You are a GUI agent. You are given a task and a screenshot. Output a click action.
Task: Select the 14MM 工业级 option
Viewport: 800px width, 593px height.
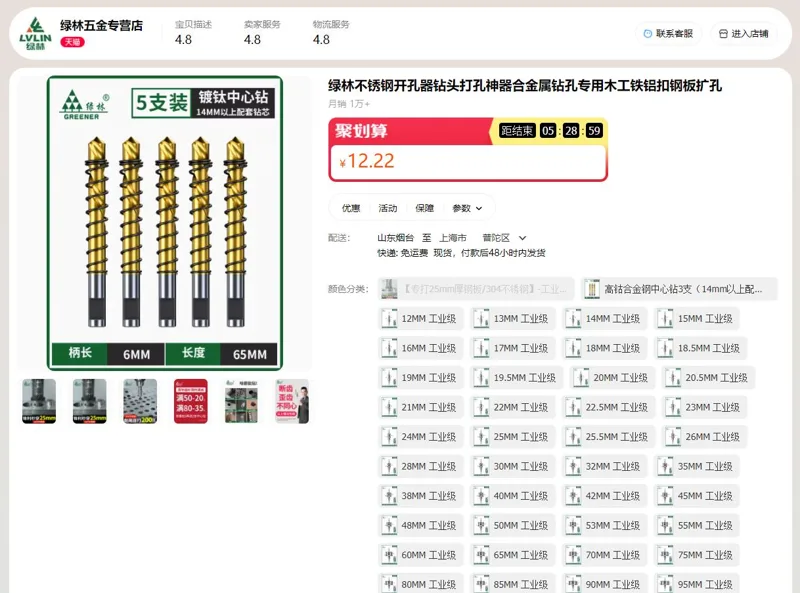(605, 318)
